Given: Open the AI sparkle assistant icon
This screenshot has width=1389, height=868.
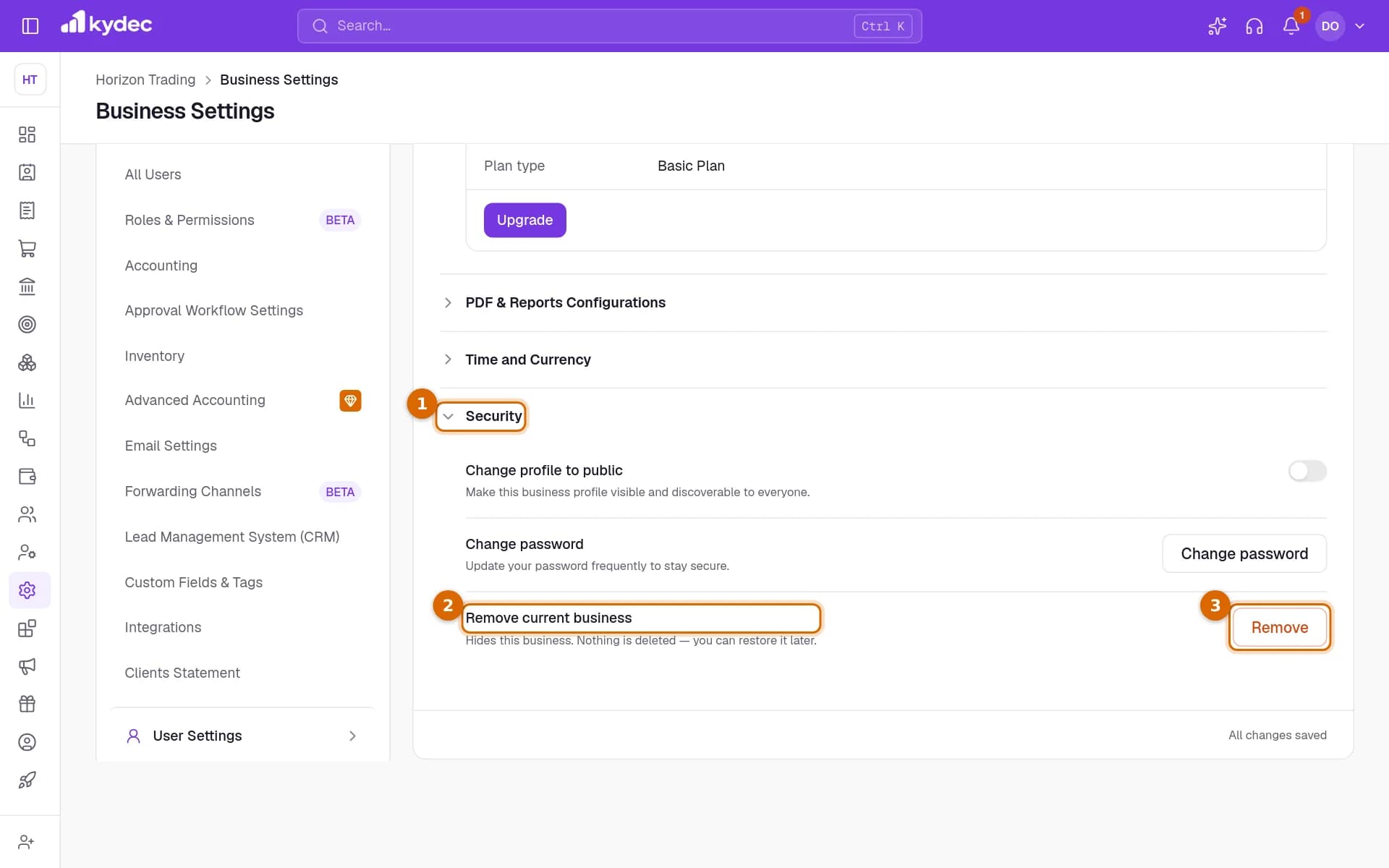Looking at the screenshot, I should point(1217,26).
